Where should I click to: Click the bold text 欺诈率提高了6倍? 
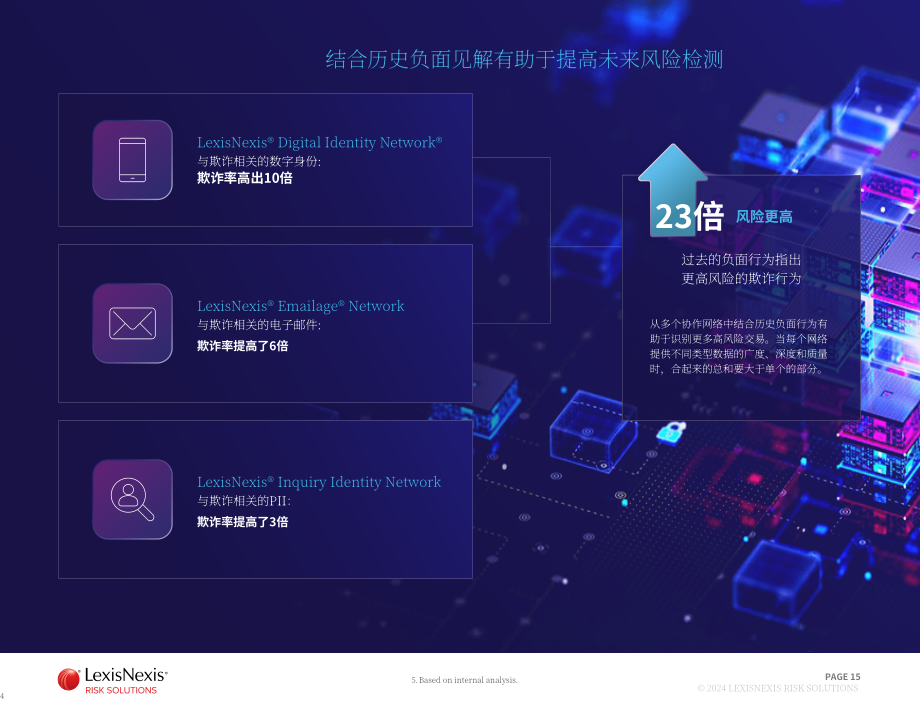(x=242, y=346)
